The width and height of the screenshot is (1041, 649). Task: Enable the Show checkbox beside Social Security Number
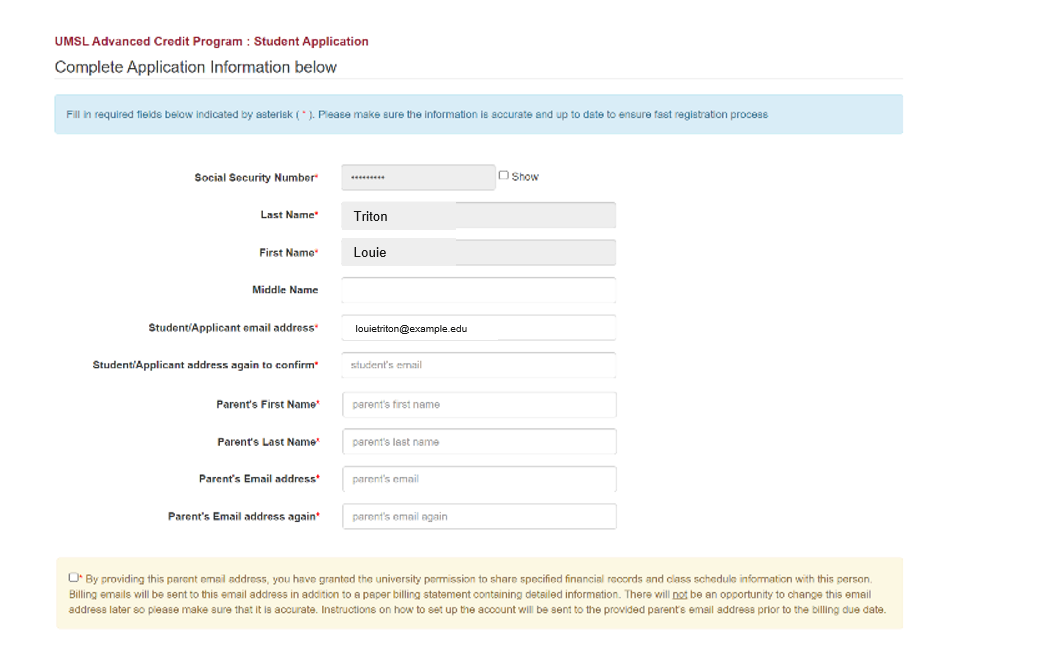point(504,175)
